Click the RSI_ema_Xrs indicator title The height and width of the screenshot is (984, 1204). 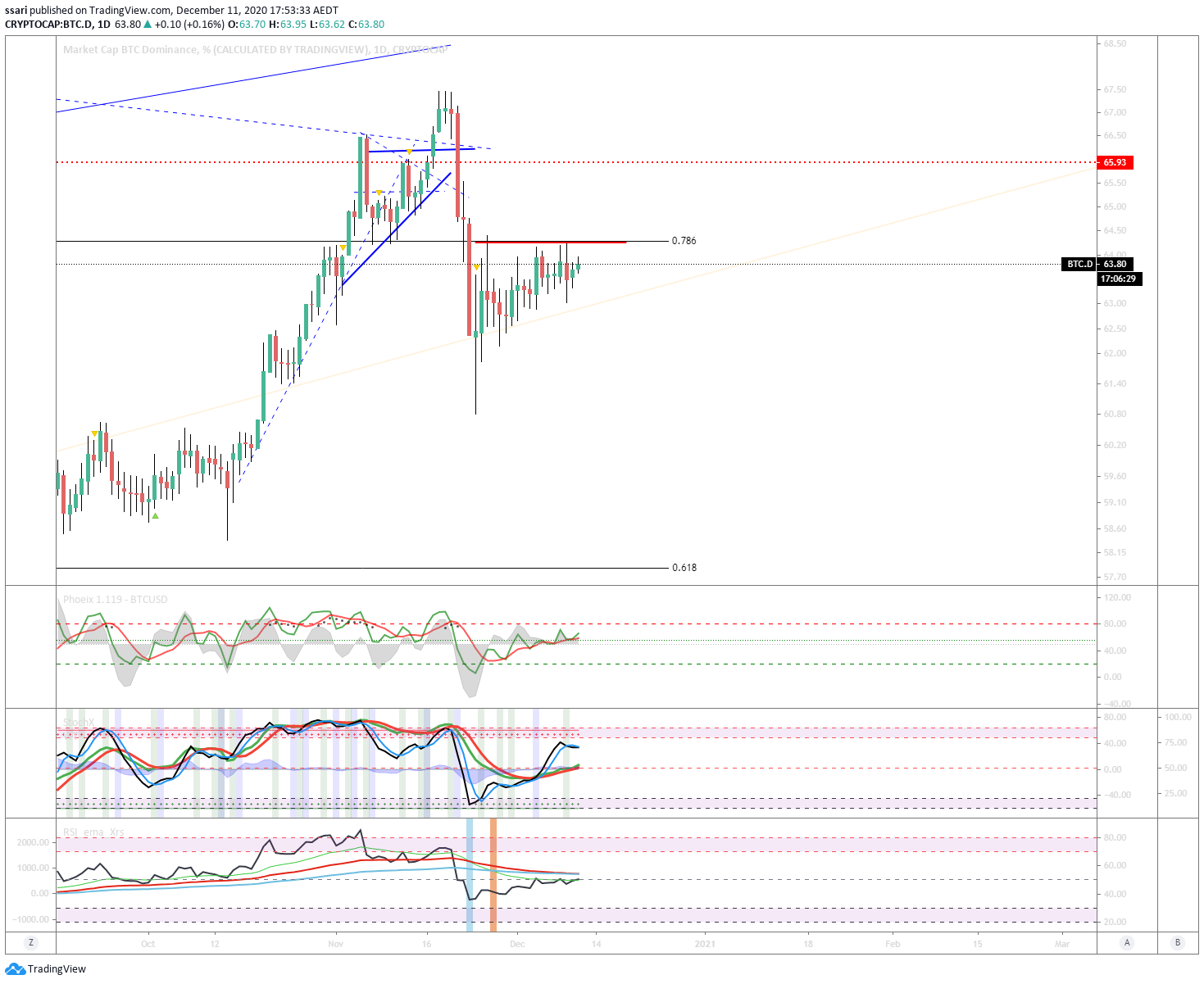point(93,832)
